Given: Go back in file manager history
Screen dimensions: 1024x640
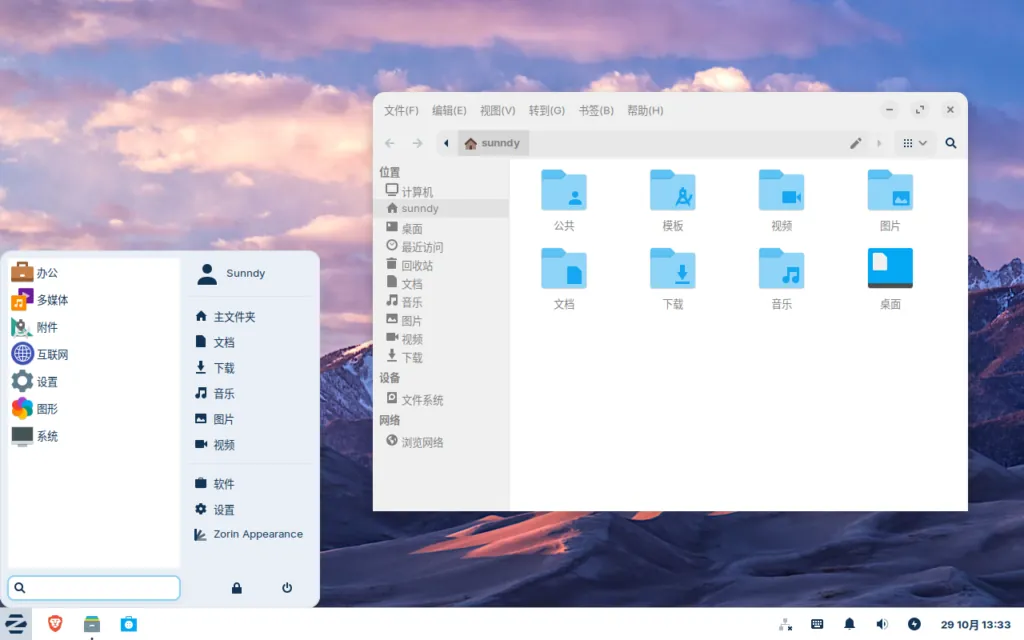Looking at the screenshot, I should point(390,143).
